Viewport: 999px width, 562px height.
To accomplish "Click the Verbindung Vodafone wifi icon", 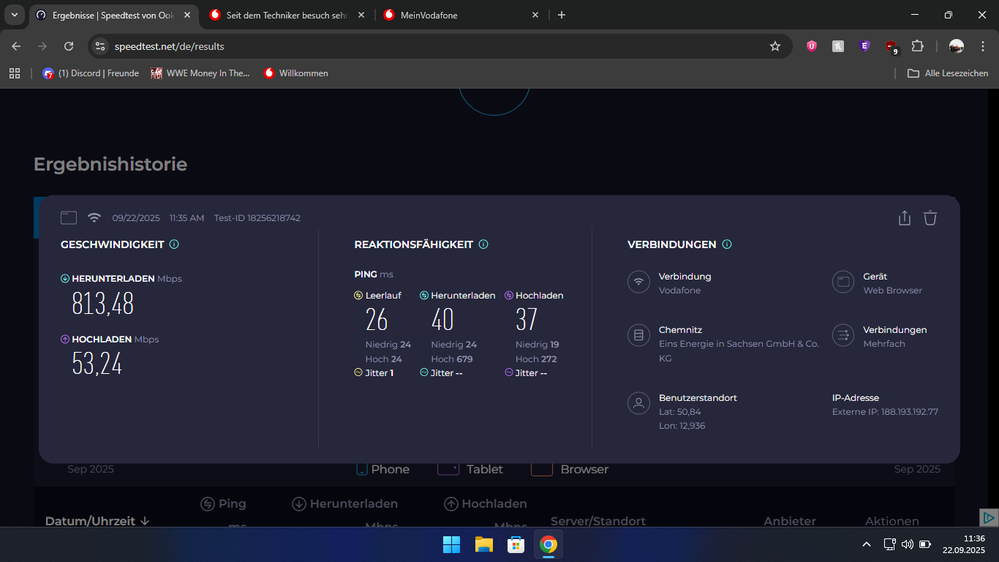I will (x=638, y=282).
